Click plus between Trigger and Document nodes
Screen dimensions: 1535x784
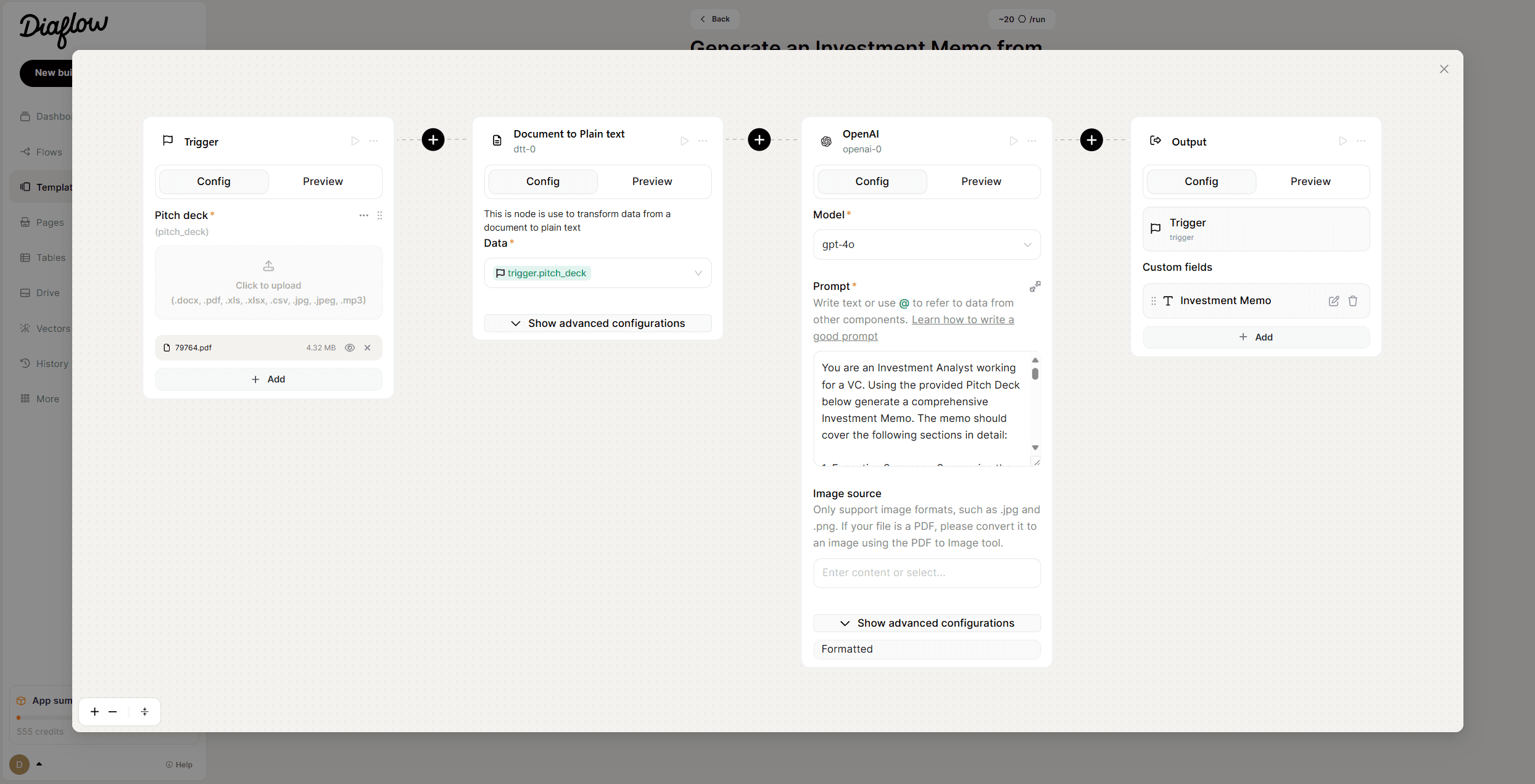click(433, 140)
